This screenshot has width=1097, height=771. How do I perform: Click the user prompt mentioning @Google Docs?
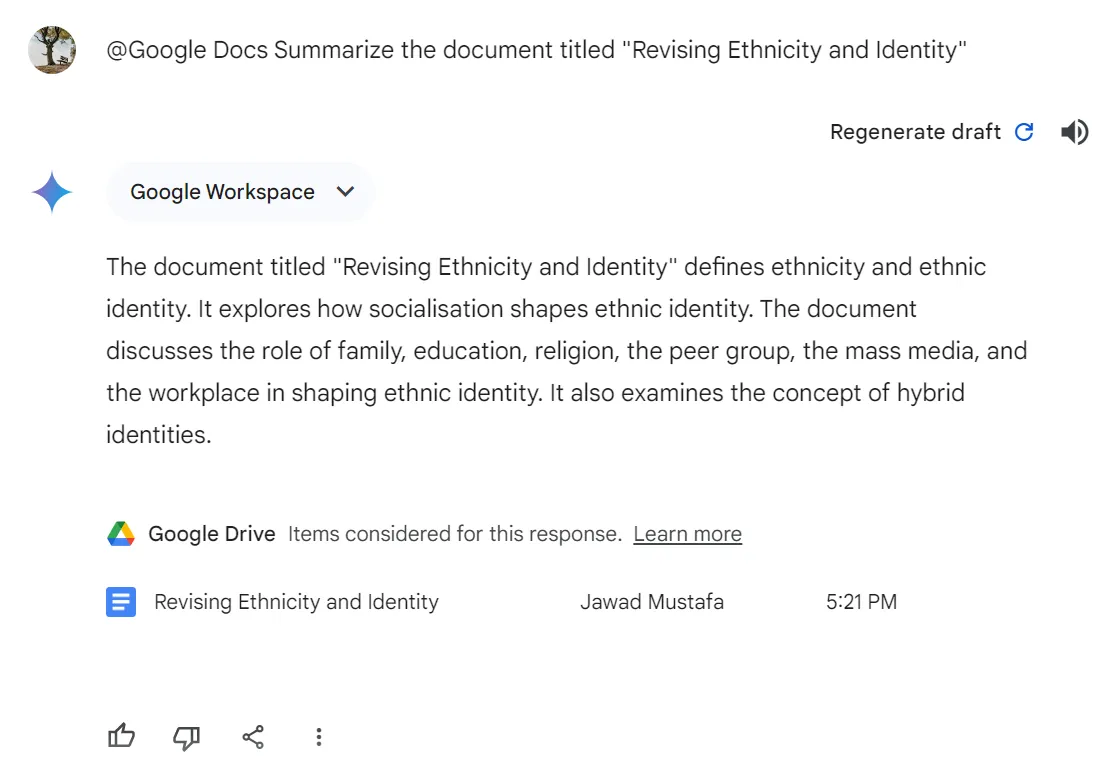pos(536,50)
